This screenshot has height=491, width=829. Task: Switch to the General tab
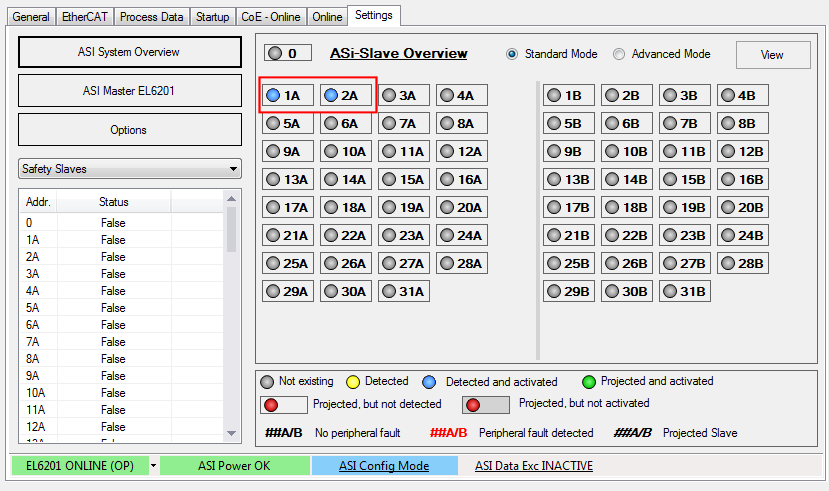pyautogui.click(x=31, y=17)
